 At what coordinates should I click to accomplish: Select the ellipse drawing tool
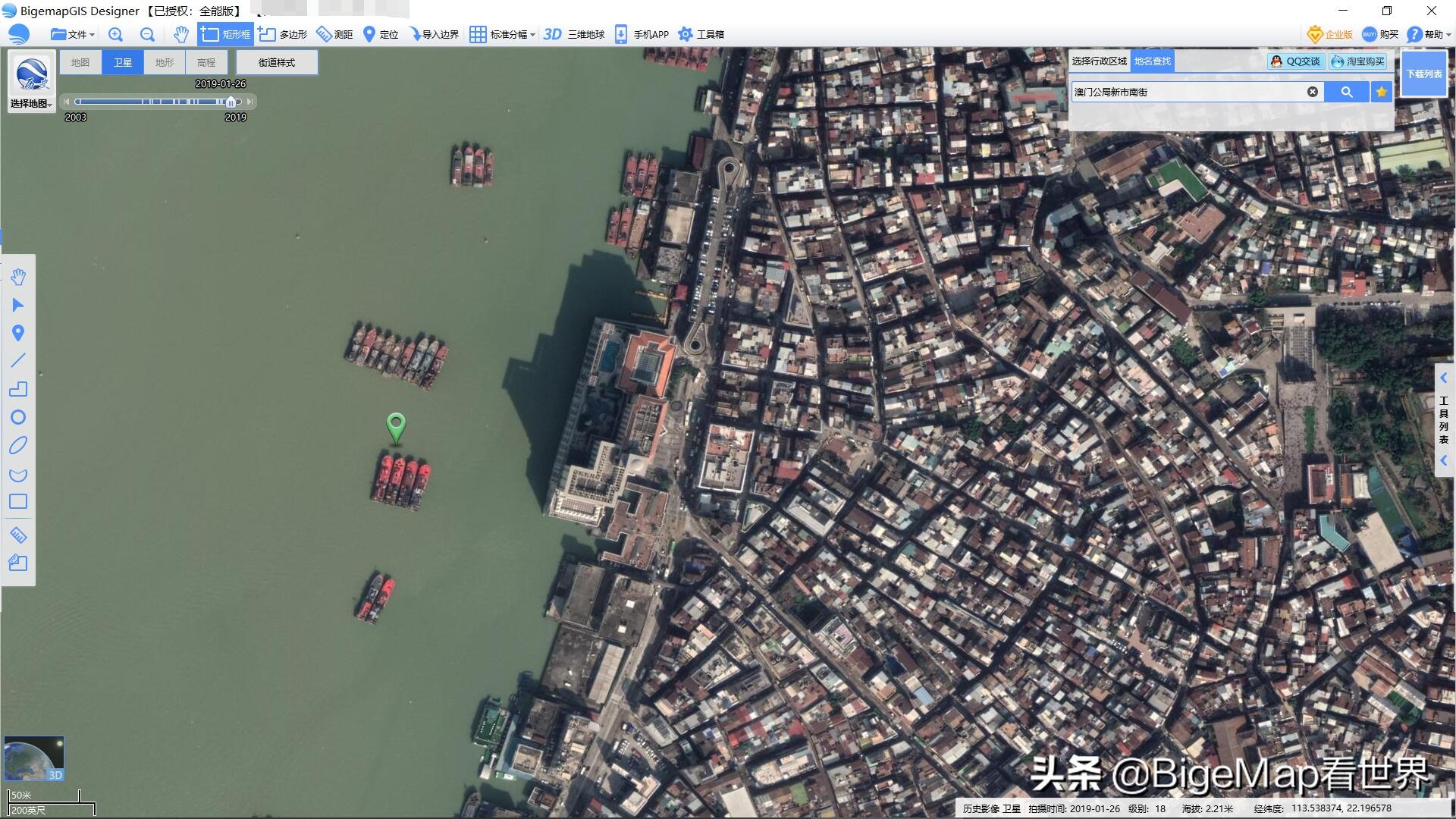click(x=19, y=445)
